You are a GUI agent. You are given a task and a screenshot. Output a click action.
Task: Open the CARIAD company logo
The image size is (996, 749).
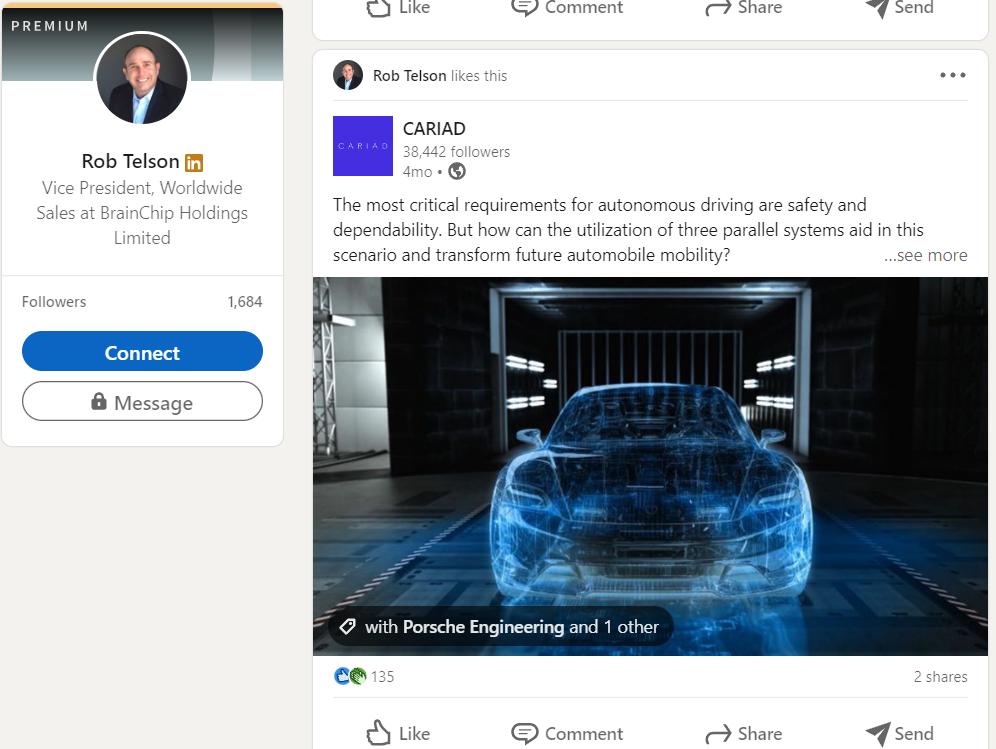pos(363,145)
